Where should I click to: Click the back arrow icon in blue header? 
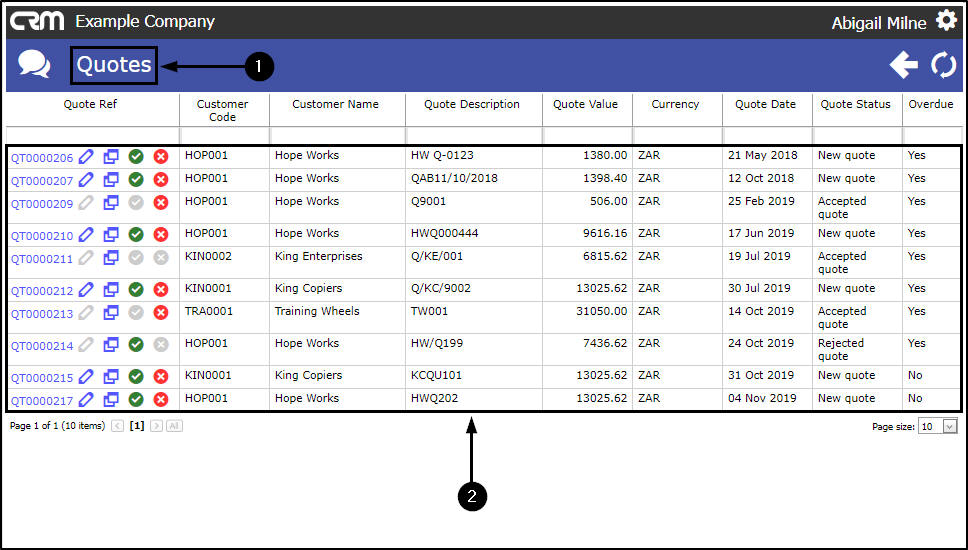pyautogui.click(x=903, y=65)
